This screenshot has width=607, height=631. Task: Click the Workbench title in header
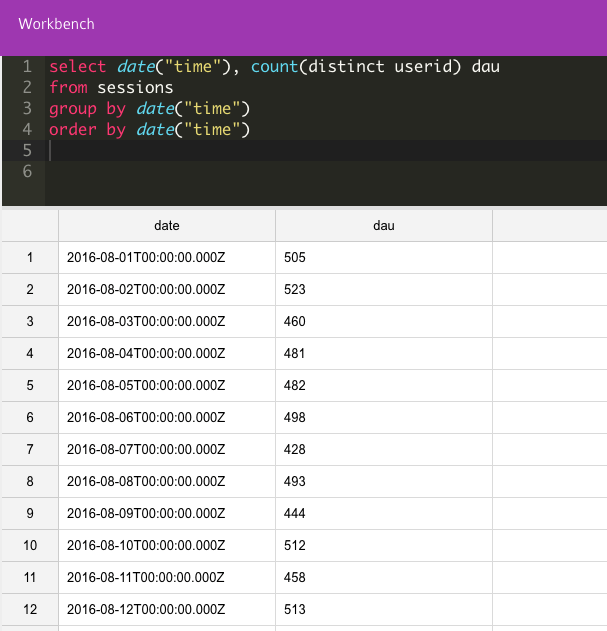tap(56, 23)
